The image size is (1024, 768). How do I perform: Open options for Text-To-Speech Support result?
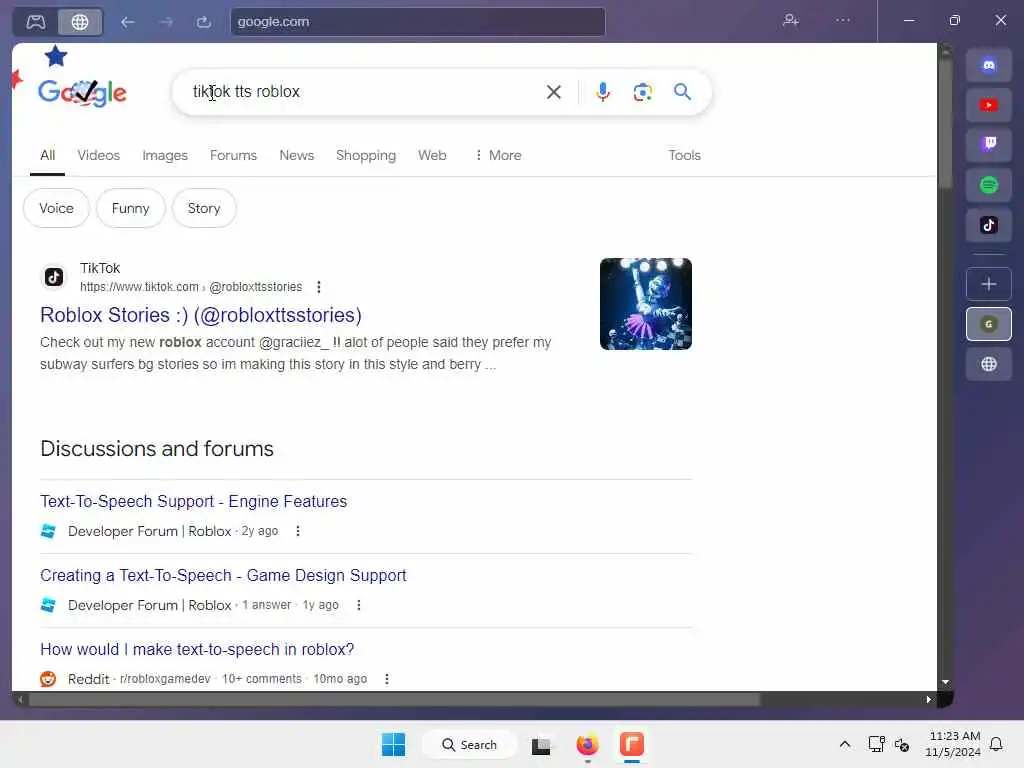[298, 531]
